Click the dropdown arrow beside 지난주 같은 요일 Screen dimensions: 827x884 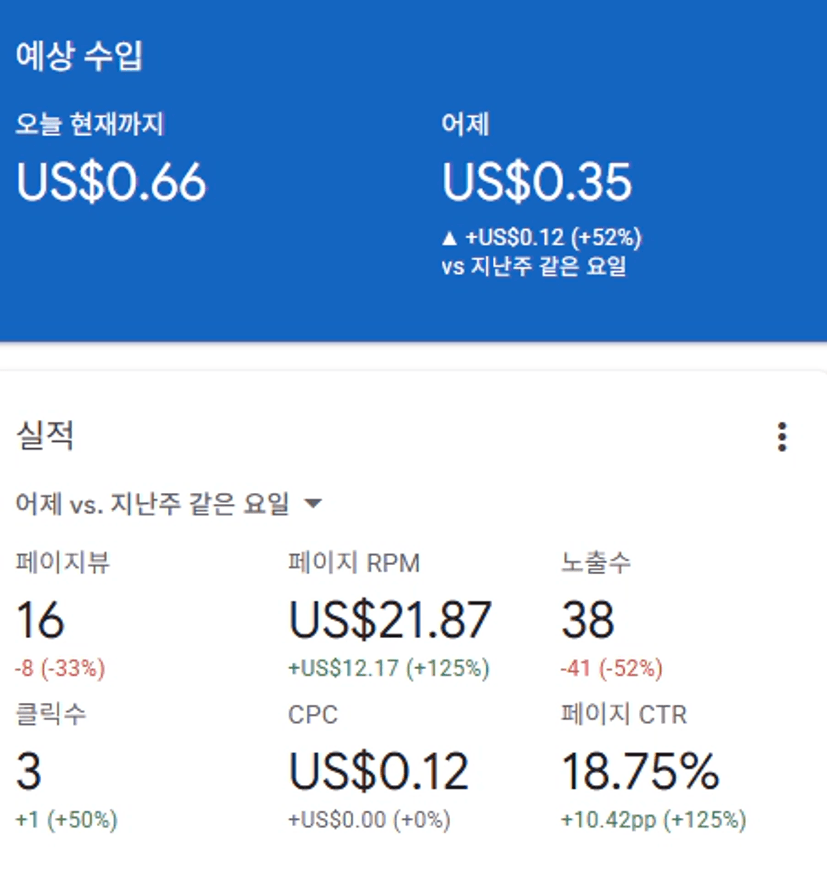coord(313,504)
